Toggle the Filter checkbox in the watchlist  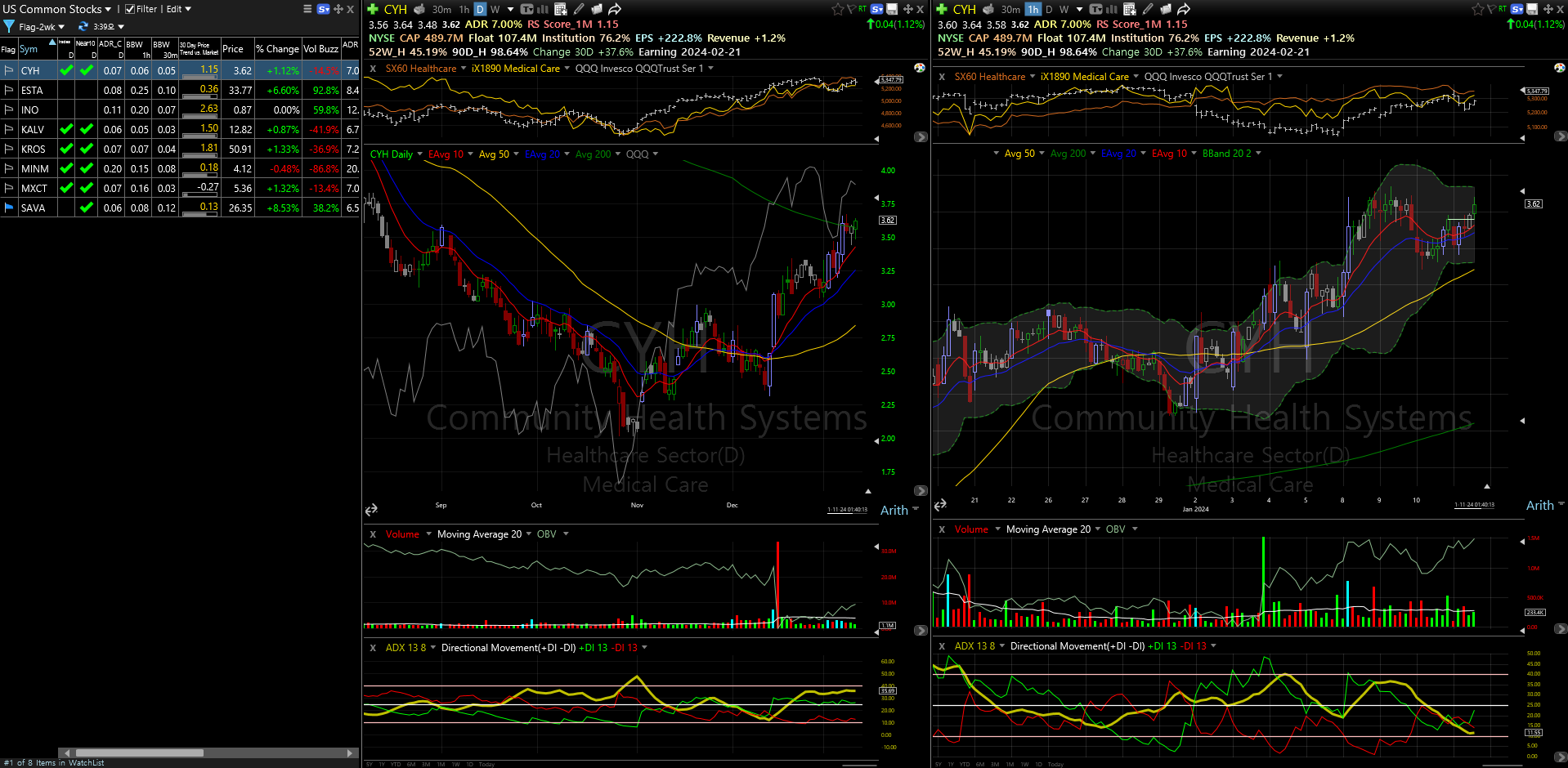tap(129, 9)
